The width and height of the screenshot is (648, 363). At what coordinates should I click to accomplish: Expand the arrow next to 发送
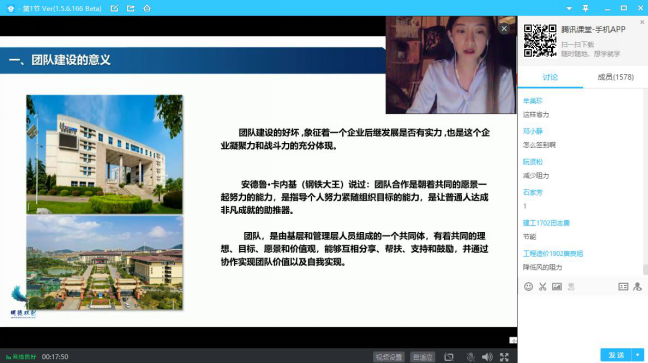pyautogui.click(x=638, y=355)
